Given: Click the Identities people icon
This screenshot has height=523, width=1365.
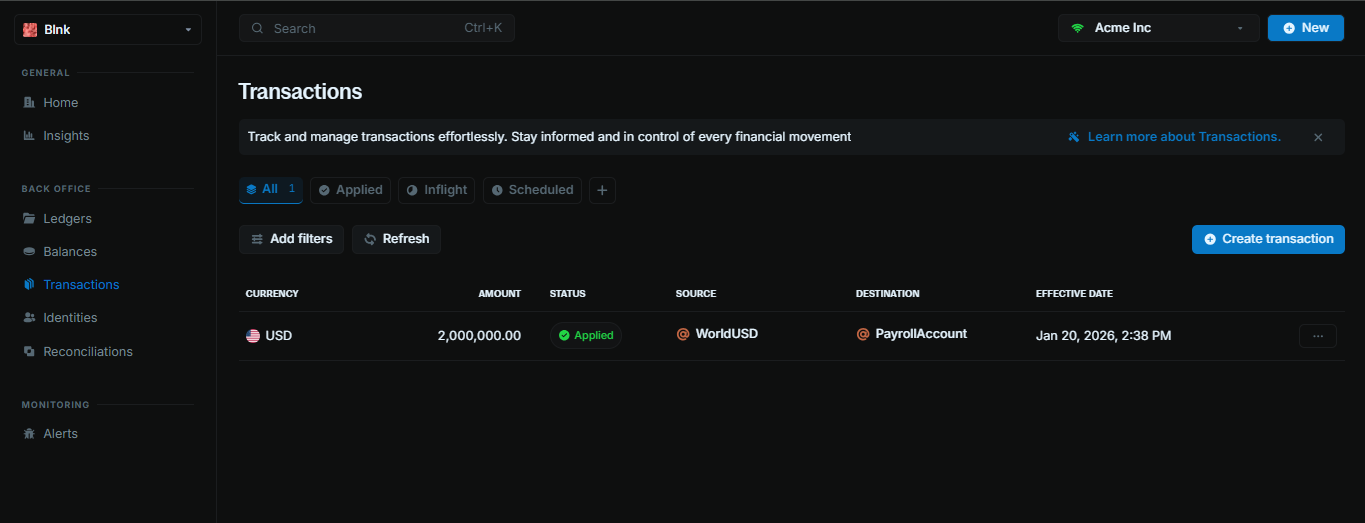Looking at the screenshot, I should 29,317.
